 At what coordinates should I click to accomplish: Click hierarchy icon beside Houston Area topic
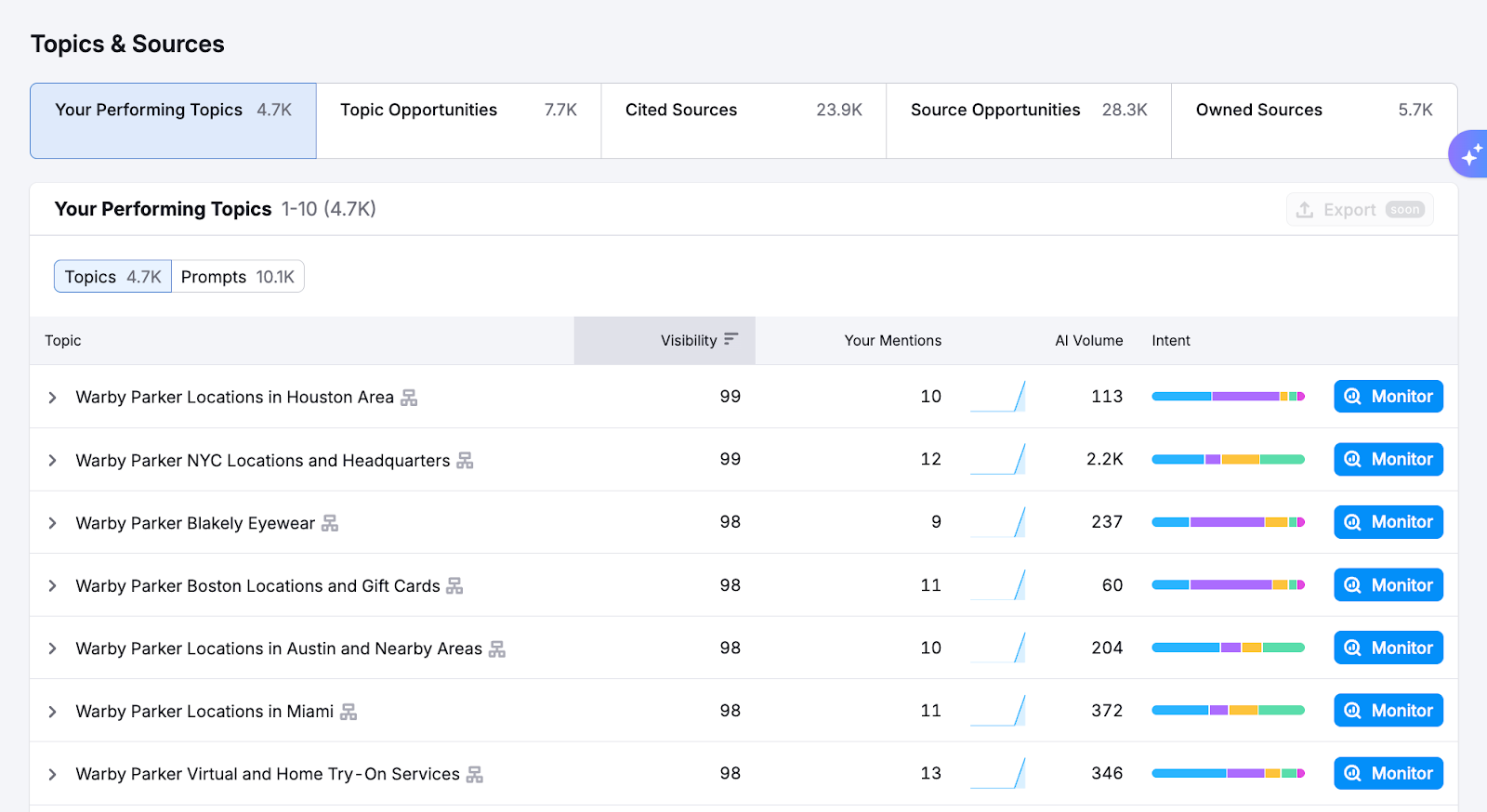pos(409,398)
